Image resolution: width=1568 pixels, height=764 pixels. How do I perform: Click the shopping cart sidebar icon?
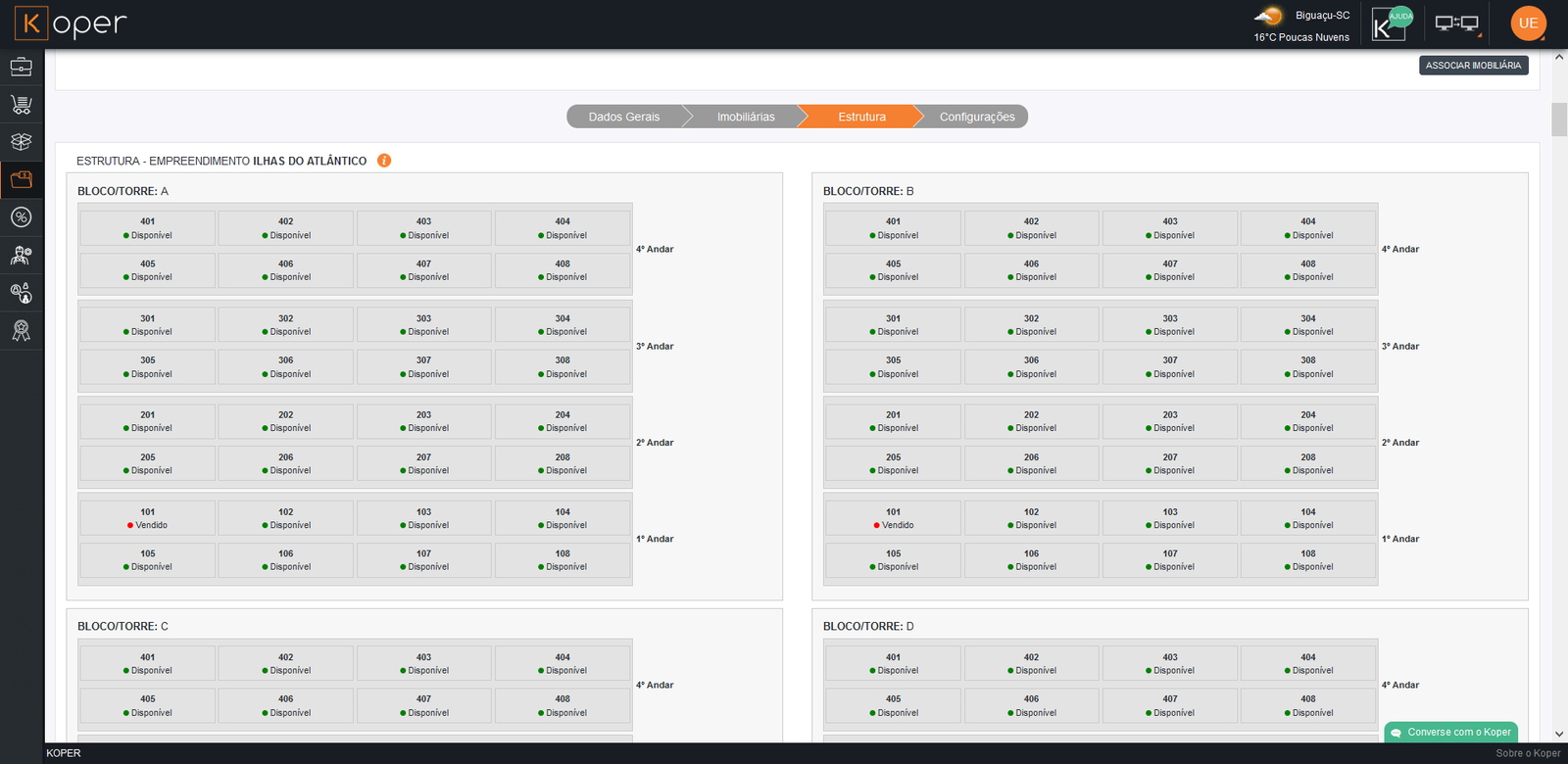click(21, 105)
